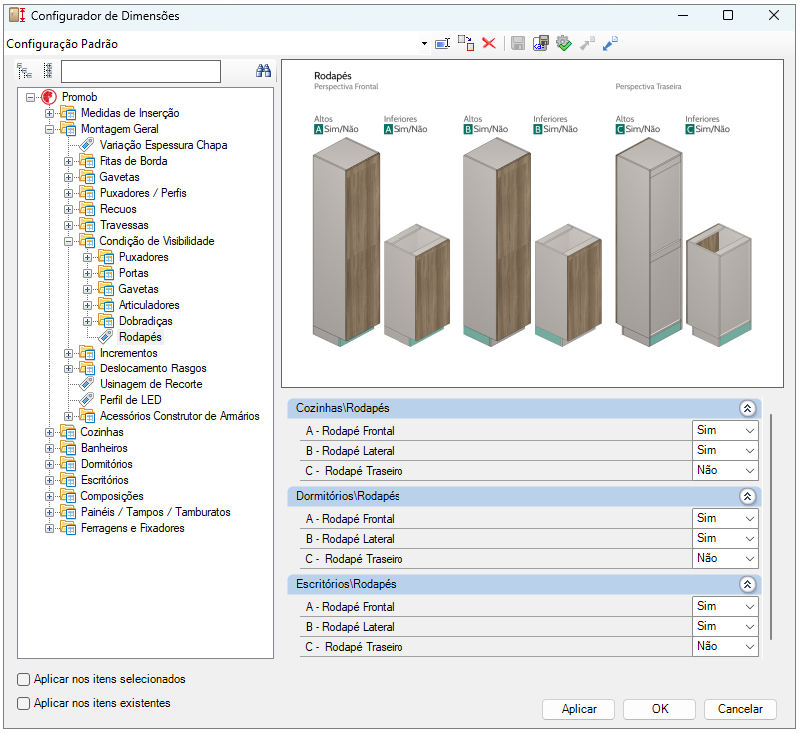Click the red X delete configuration icon
Screen dimensions: 808x734
coord(489,43)
